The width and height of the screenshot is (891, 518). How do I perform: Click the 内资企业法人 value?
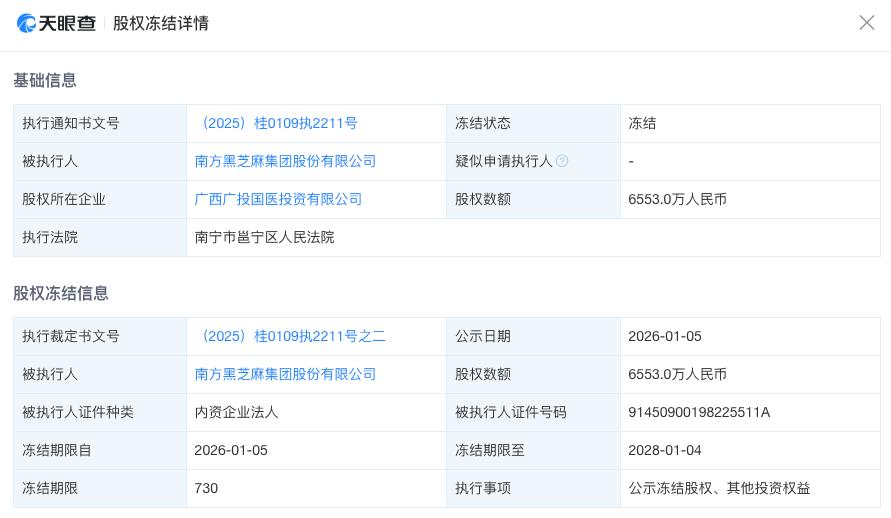[x=236, y=412]
